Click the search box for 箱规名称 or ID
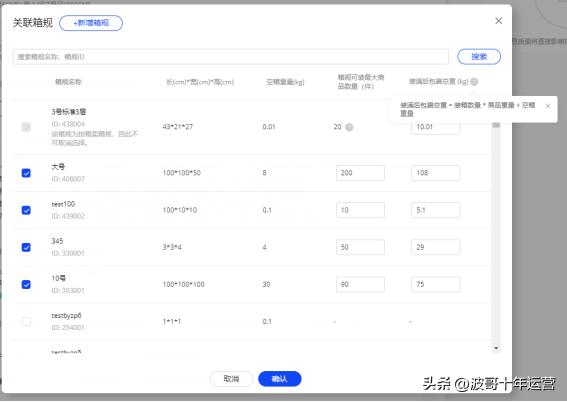 tap(231, 57)
